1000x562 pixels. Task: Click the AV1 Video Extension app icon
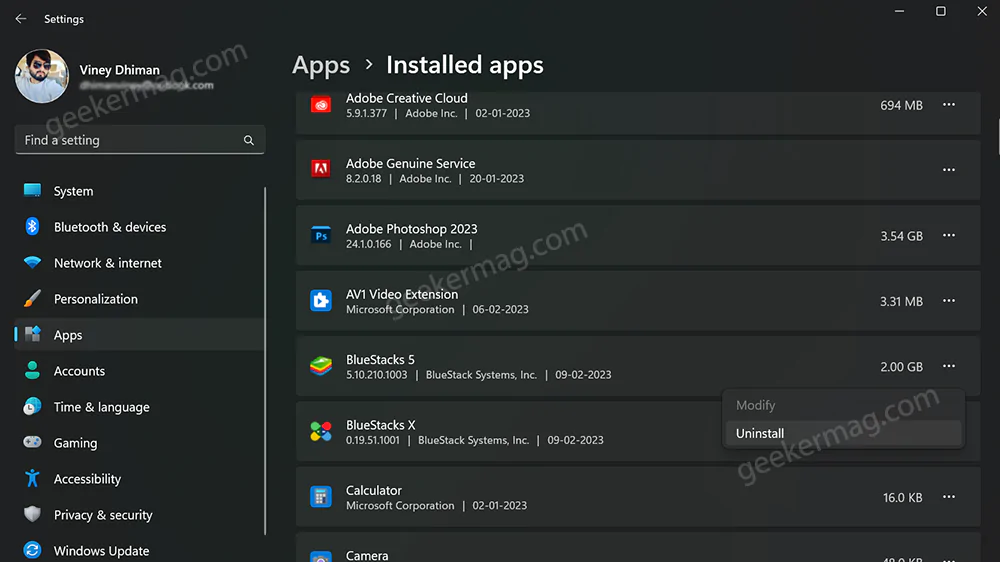point(321,300)
